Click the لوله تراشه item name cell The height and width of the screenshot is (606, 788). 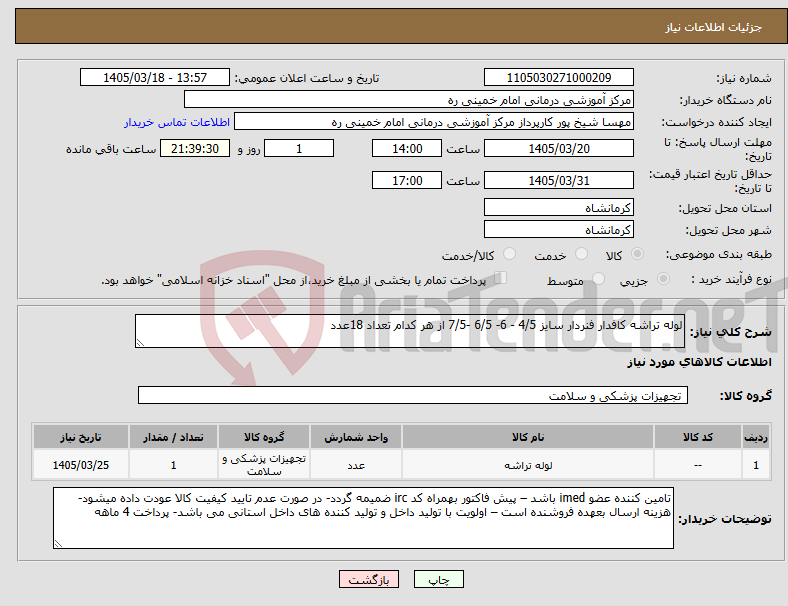click(528, 465)
